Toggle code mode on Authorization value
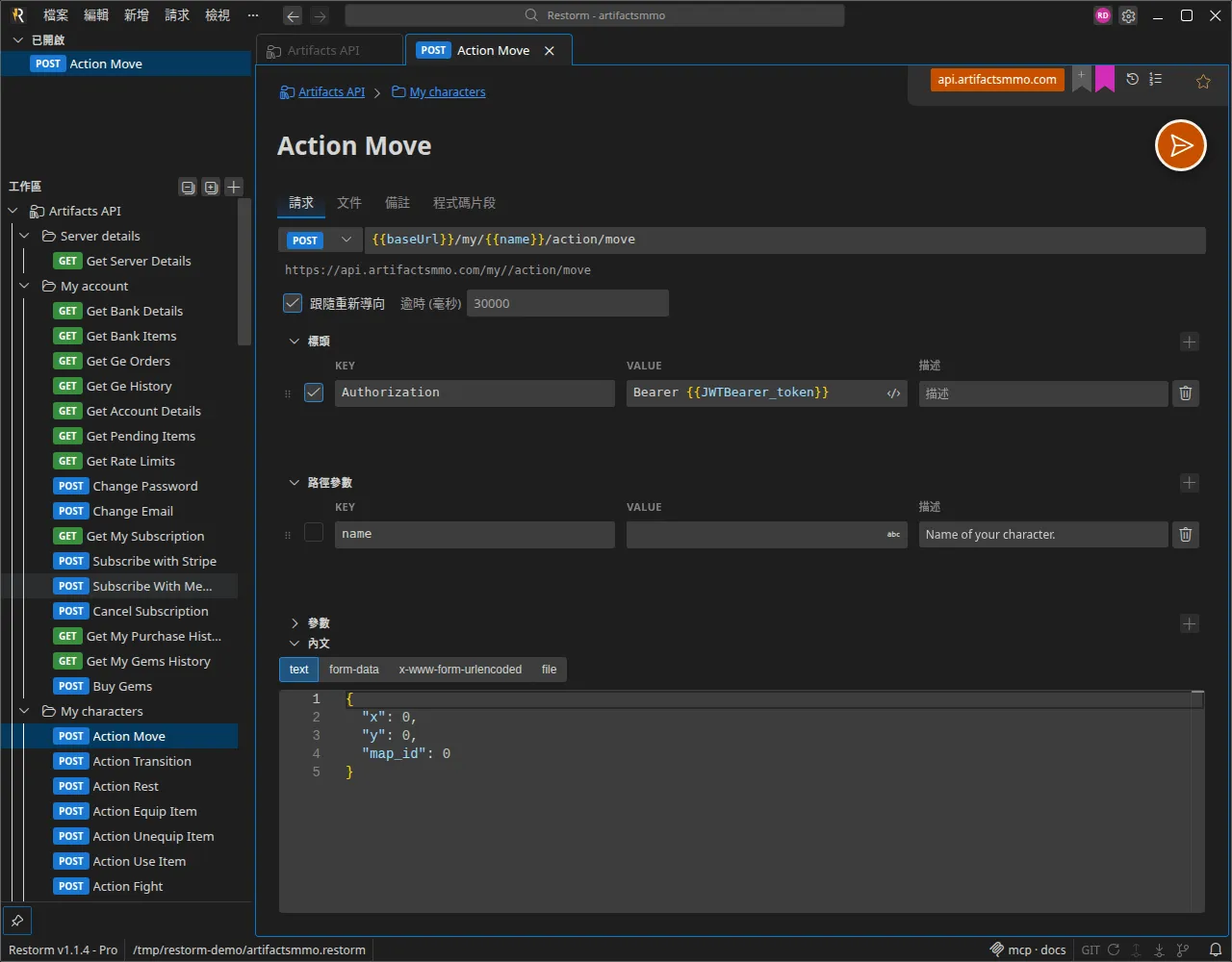The width and height of the screenshot is (1232, 962). (893, 392)
